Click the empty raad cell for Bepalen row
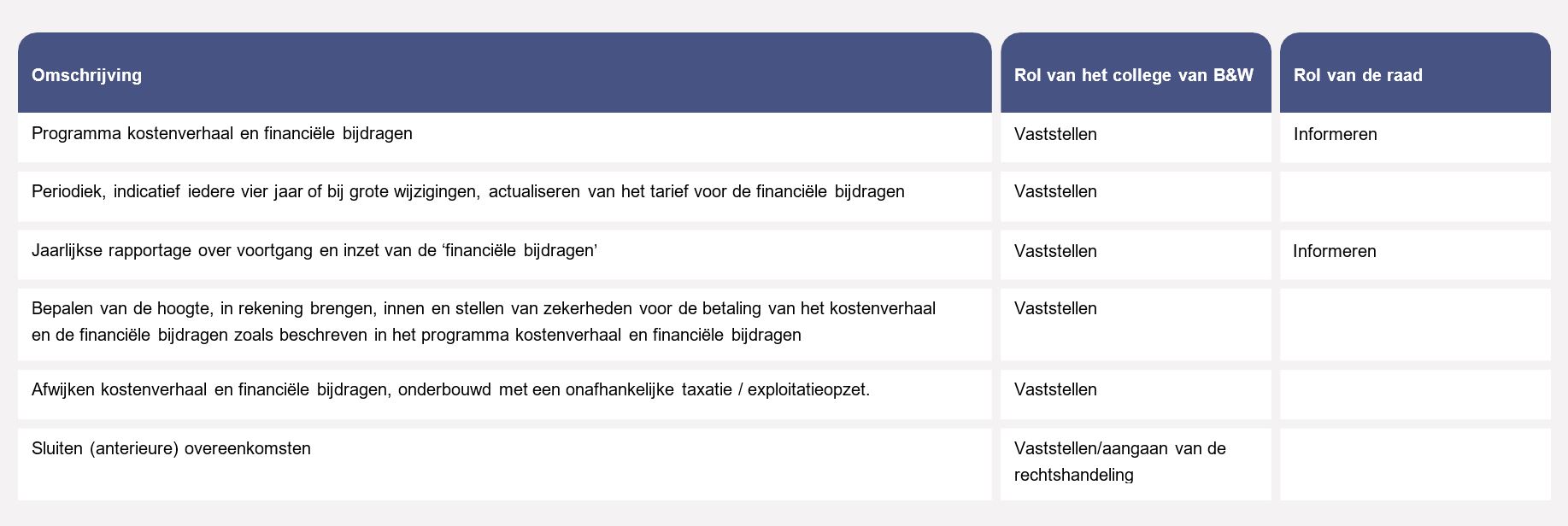 pos(1414,324)
